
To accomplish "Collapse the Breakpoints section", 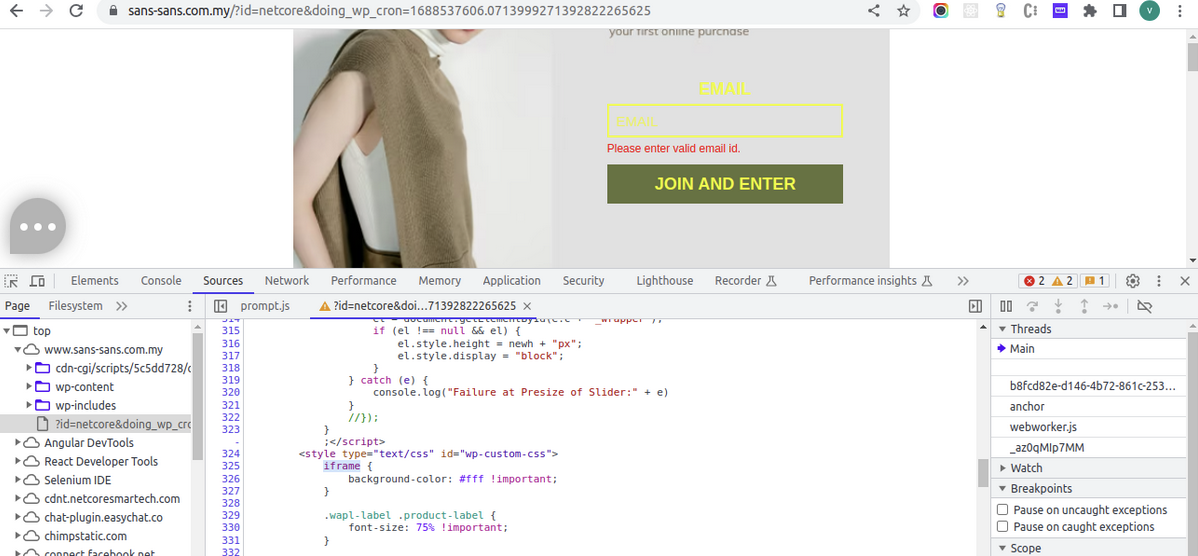I will [x=1002, y=488].
